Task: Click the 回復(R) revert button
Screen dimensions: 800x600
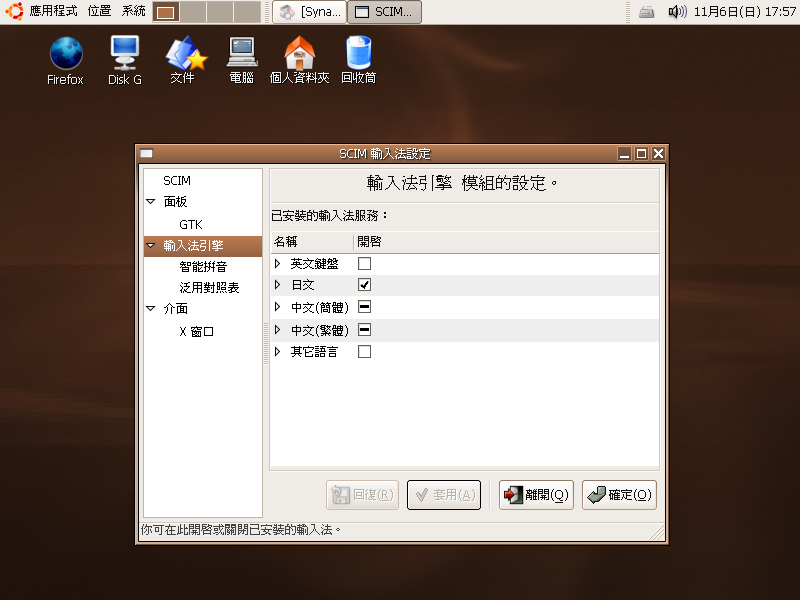Action: click(x=363, y=494)
